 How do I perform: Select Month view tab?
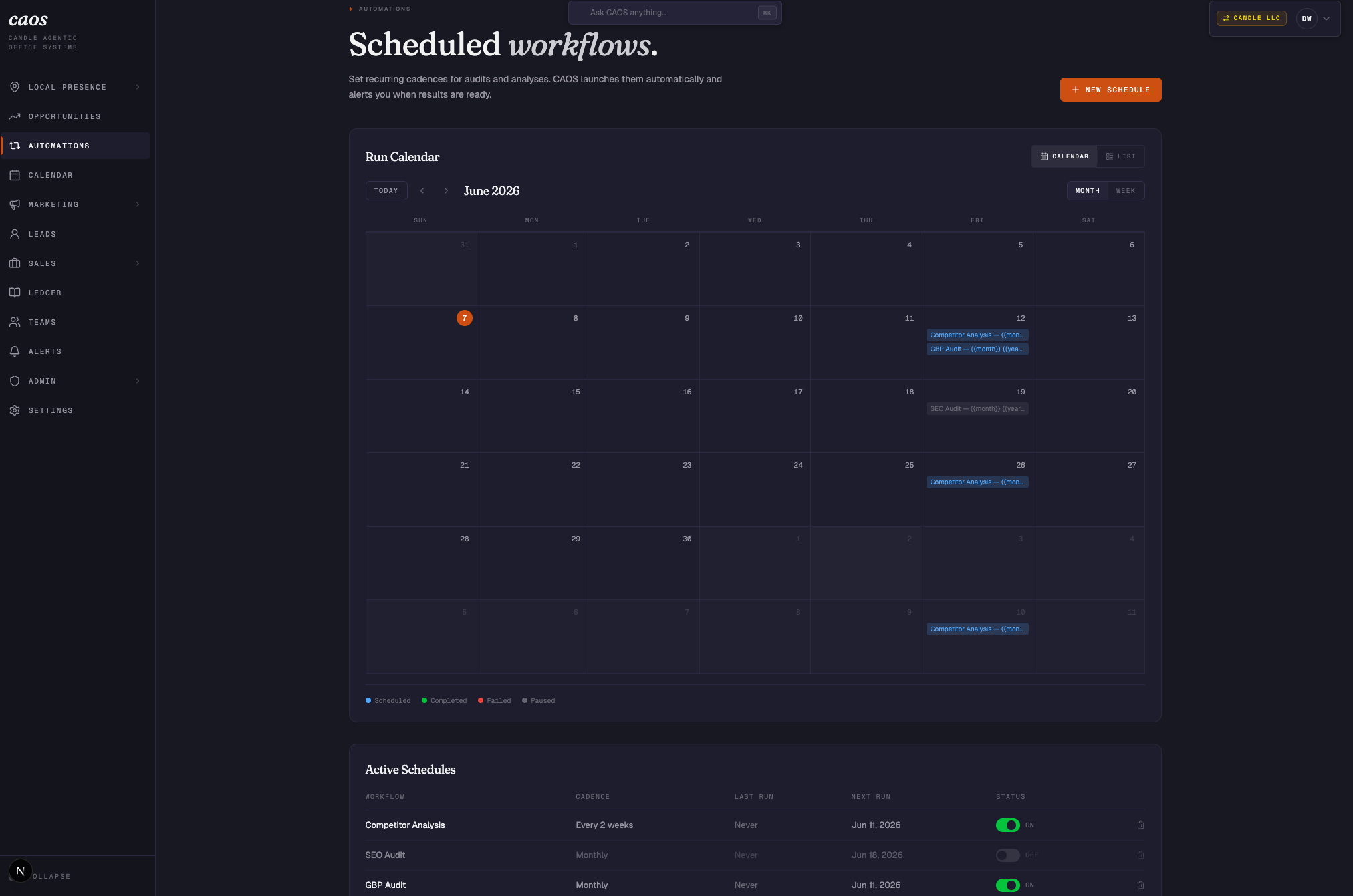pos(1087,191)
